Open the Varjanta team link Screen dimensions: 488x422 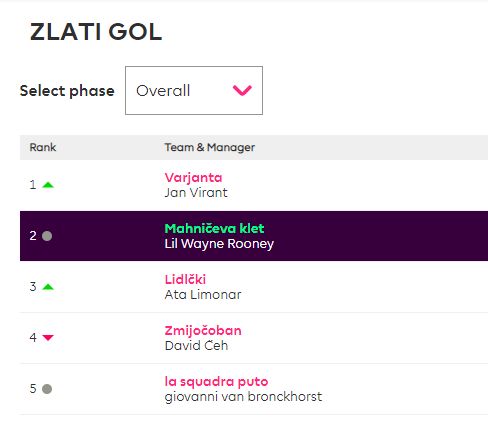click(193, 178)
